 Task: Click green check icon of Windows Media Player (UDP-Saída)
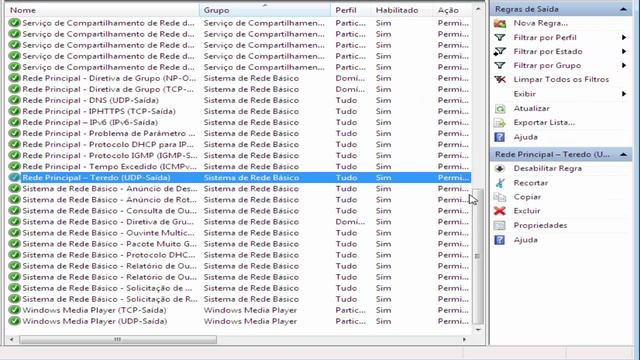click(14, 321)
